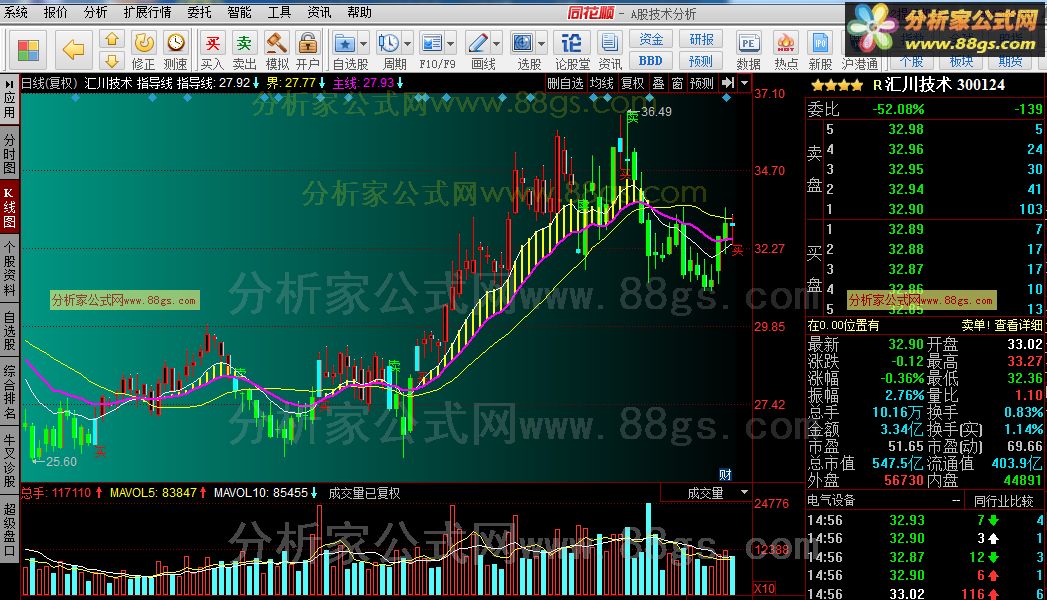This screenshot has width=1047, height=600.
Task: Open the 系统 menu
Action: pyautogui.click(x=16, y=12)
